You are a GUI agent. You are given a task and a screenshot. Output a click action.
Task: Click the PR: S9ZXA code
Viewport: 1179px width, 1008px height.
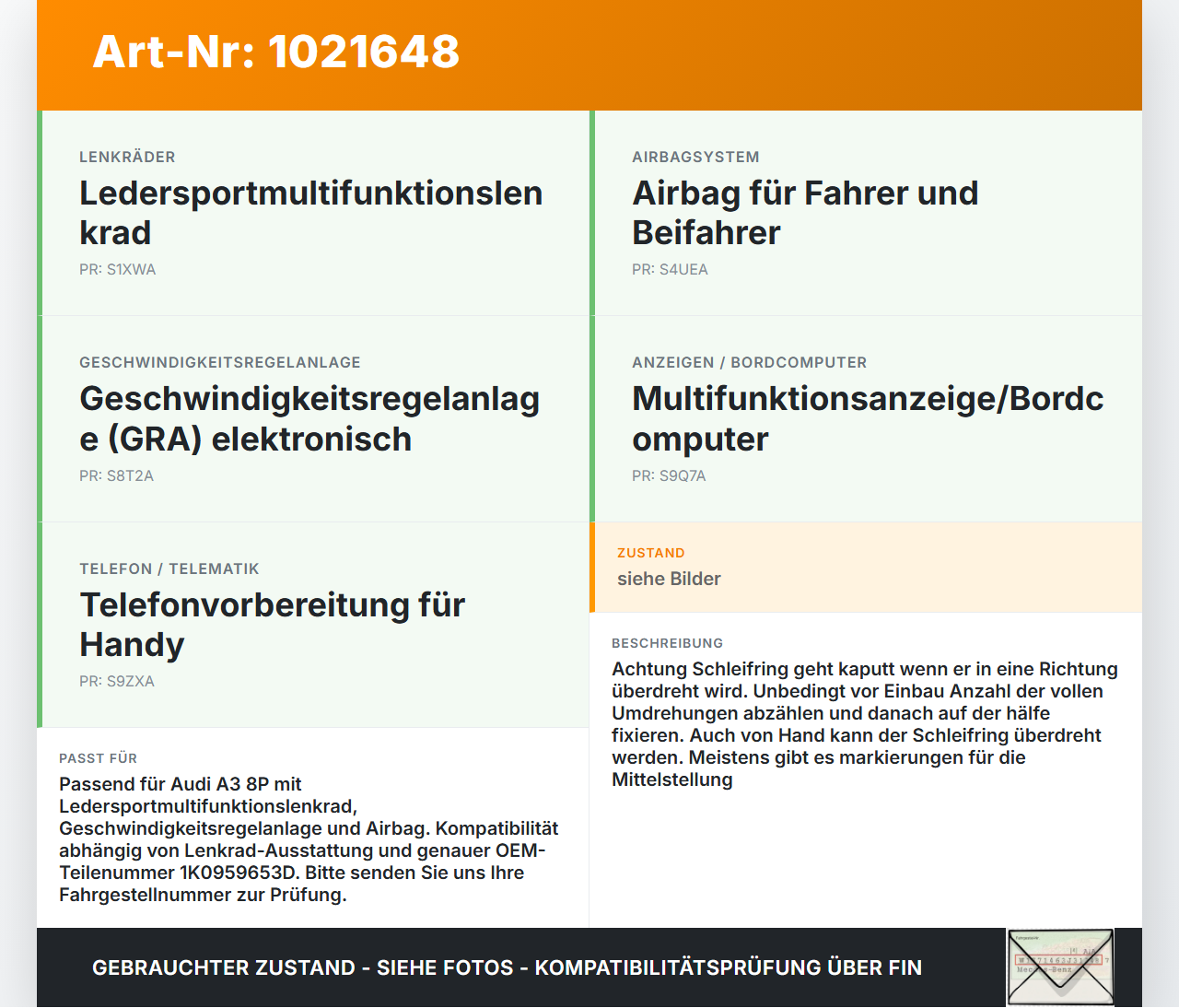pos(117,682)
